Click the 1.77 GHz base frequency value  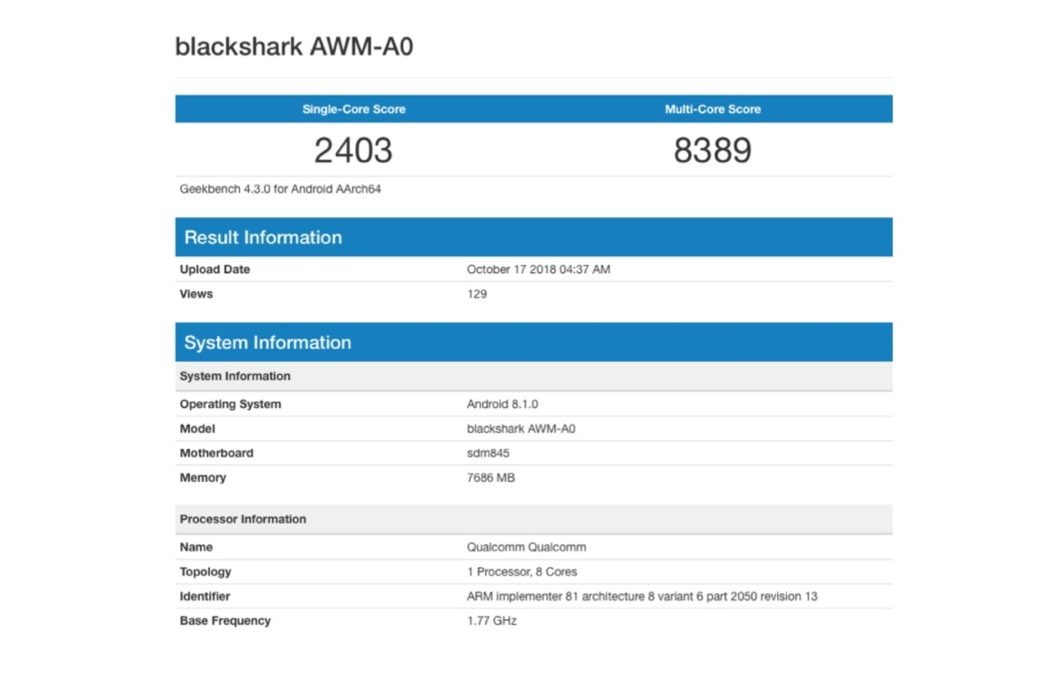coord(491,621)
